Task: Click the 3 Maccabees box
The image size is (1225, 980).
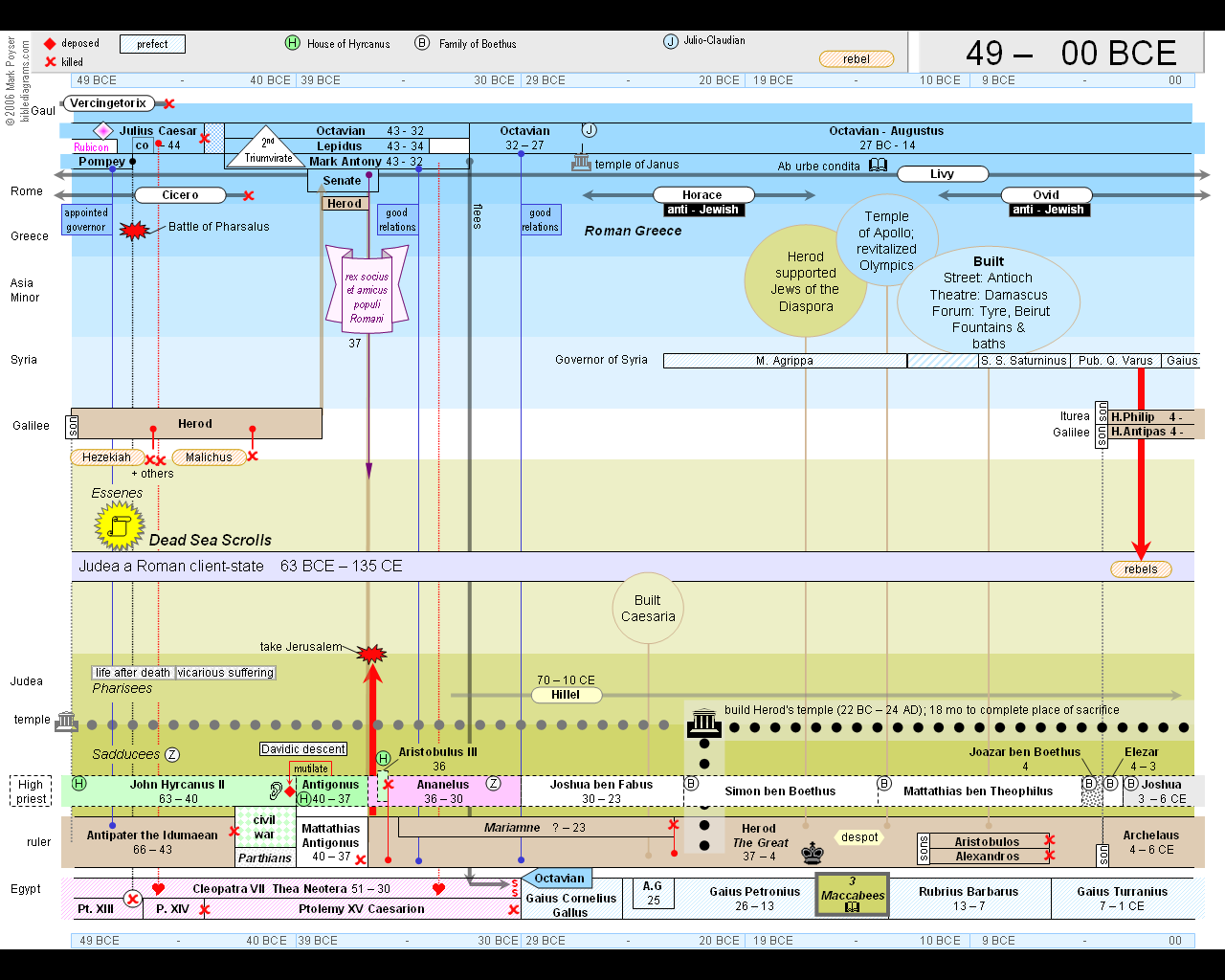Action: [852, 895]
